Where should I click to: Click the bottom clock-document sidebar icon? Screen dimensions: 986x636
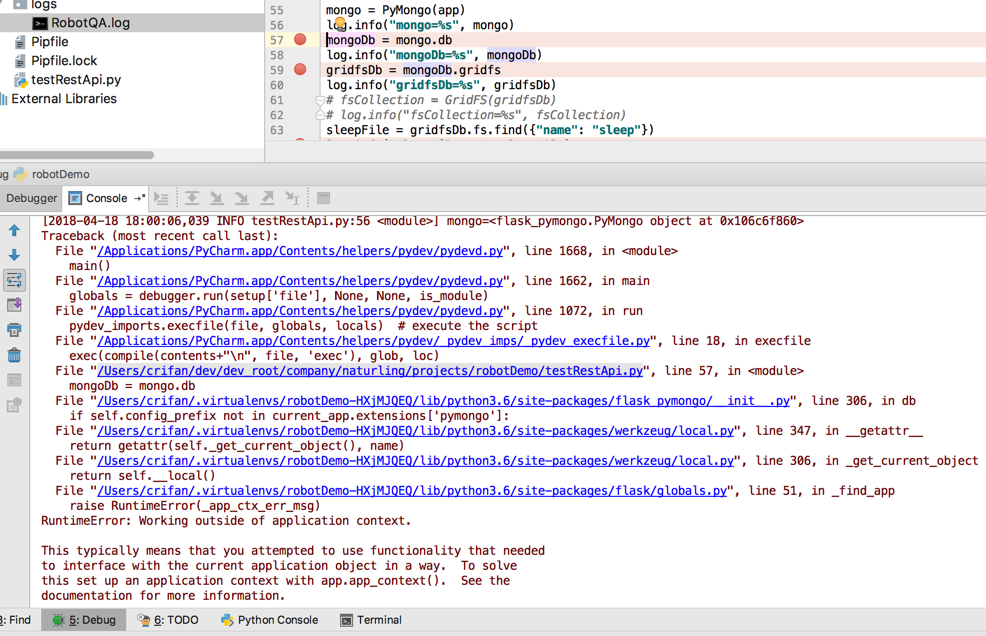coord(14,405)
